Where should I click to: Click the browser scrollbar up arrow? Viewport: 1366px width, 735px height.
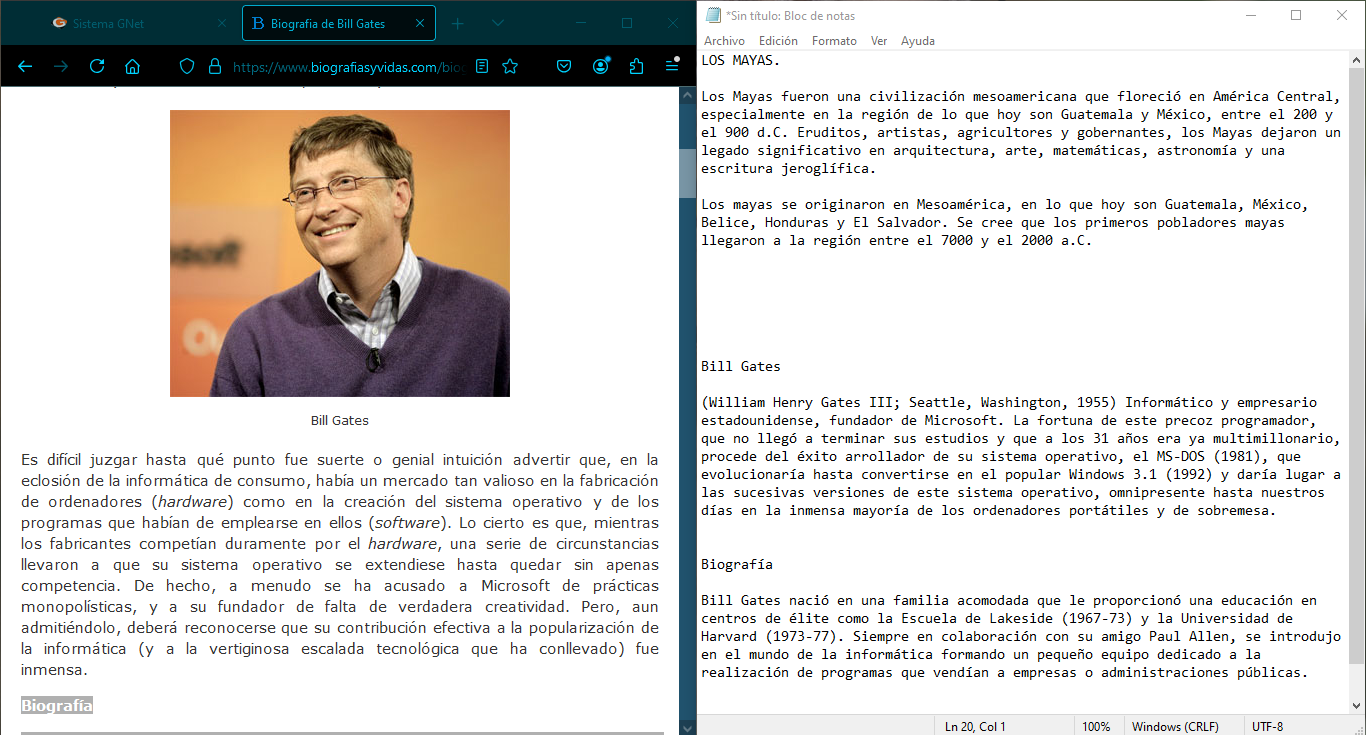tap(687, 95)
